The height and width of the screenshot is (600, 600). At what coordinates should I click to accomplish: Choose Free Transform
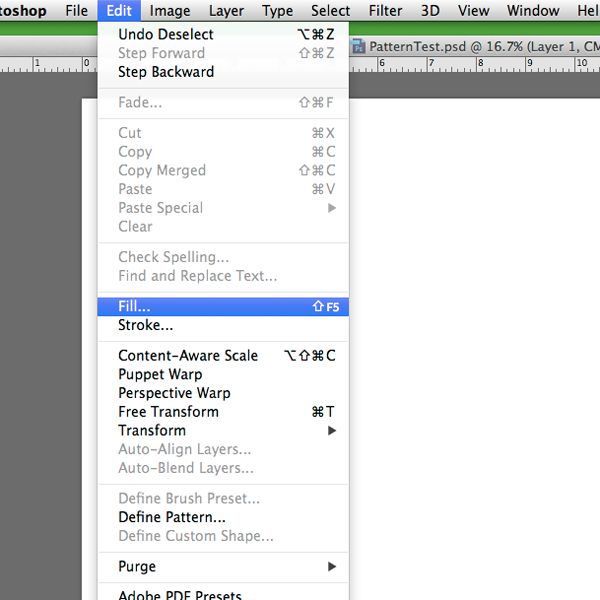[x=223, y=412]
